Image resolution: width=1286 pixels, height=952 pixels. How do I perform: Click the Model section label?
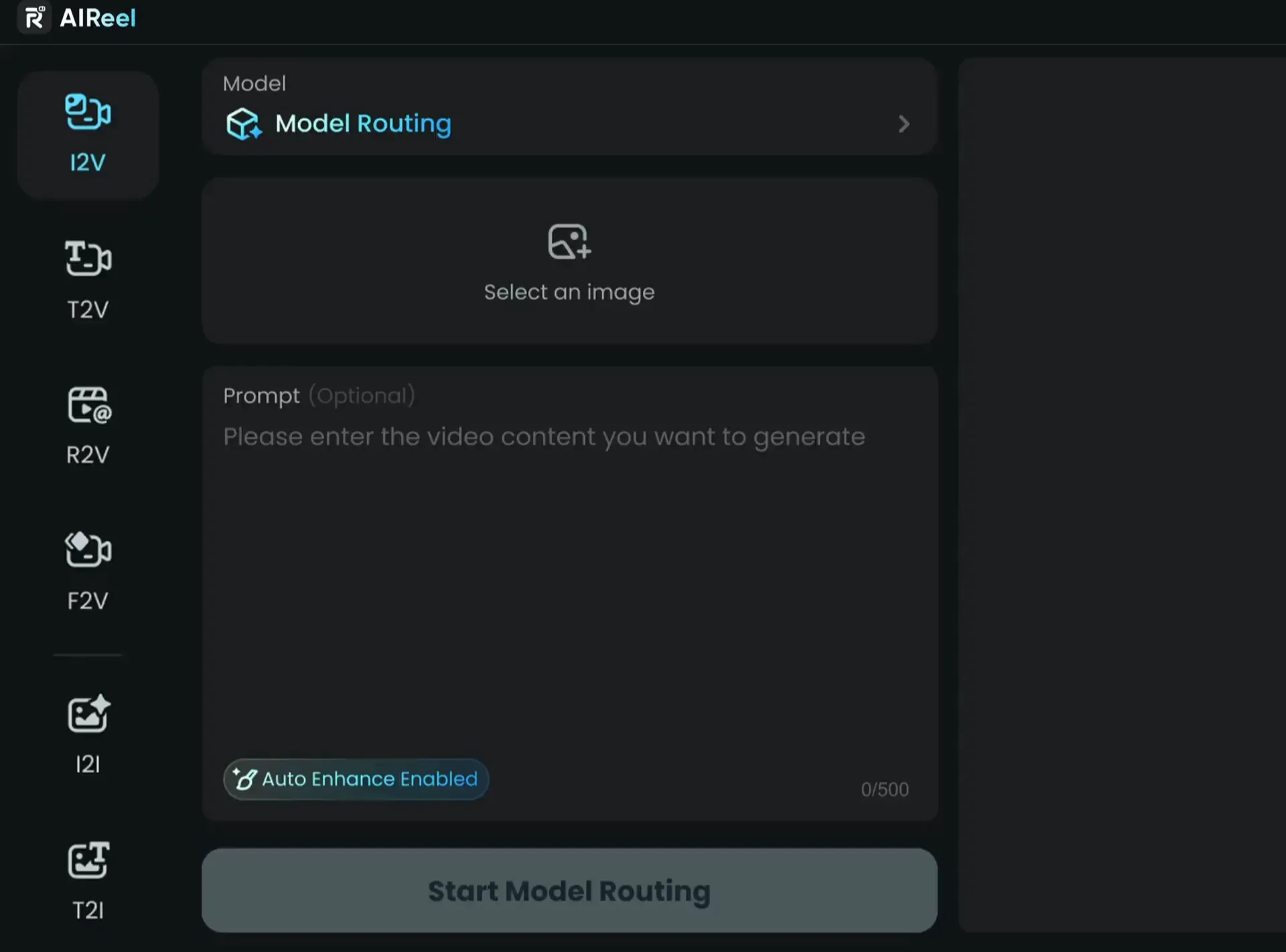(x=255, y=84)
